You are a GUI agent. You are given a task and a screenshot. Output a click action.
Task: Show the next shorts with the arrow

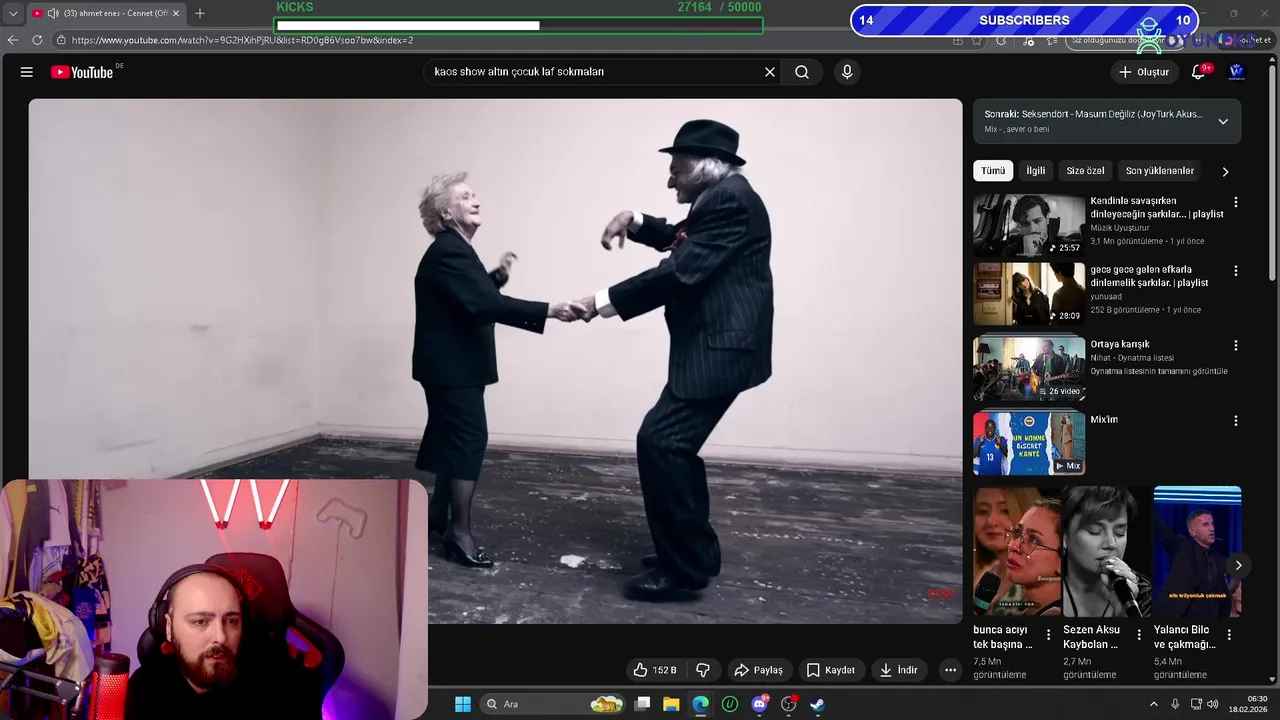click(x=1238, y=565)
